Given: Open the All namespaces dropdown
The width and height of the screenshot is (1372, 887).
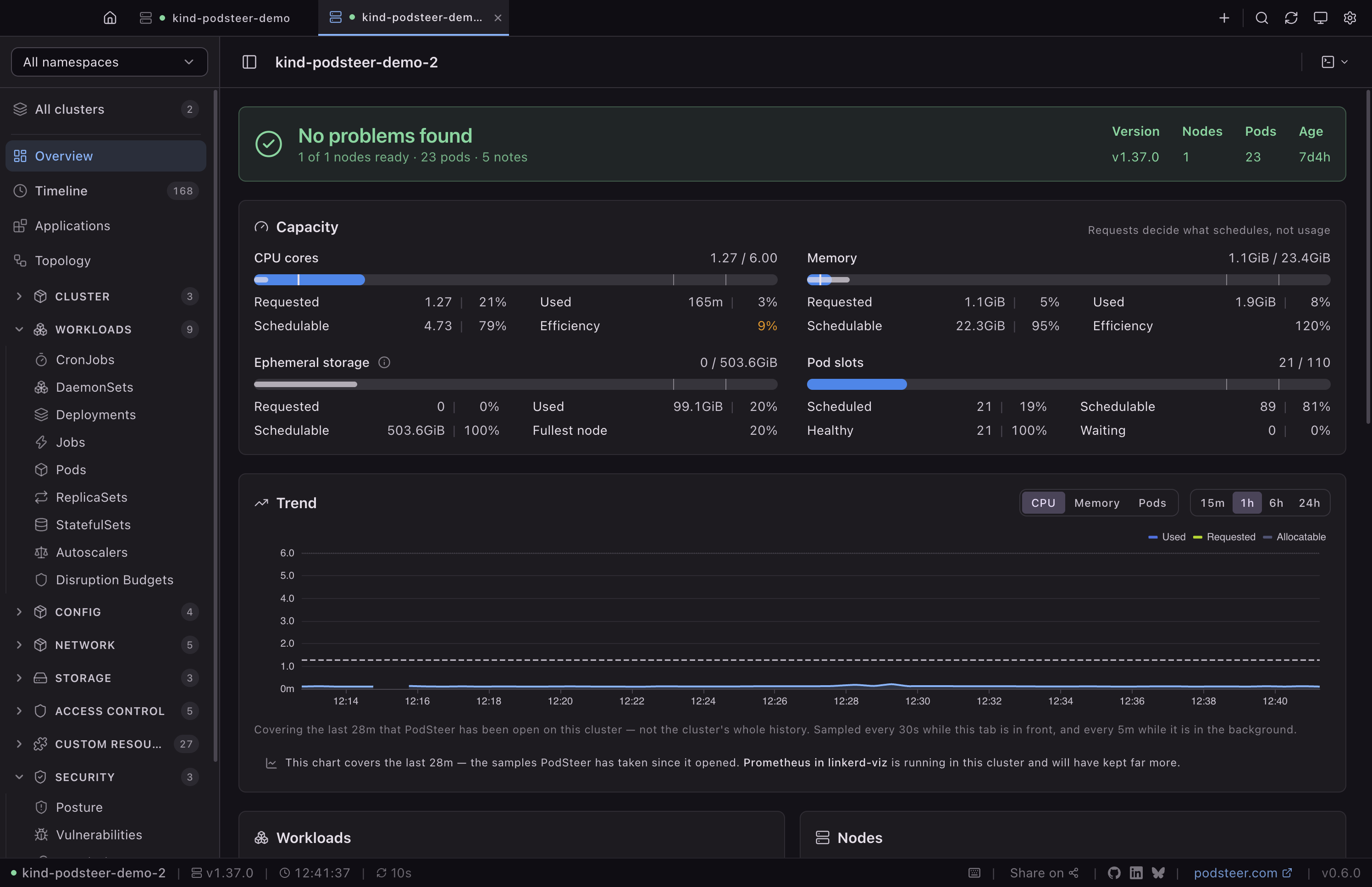Looking at the screenshot, I should click(110, 61).
